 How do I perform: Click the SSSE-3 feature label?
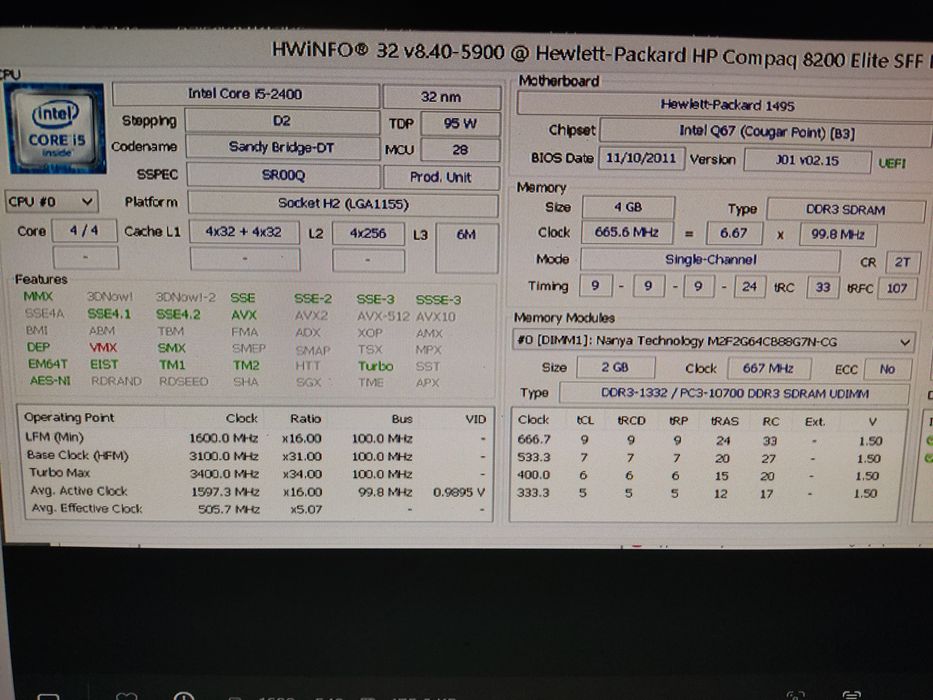click(439, 299)
